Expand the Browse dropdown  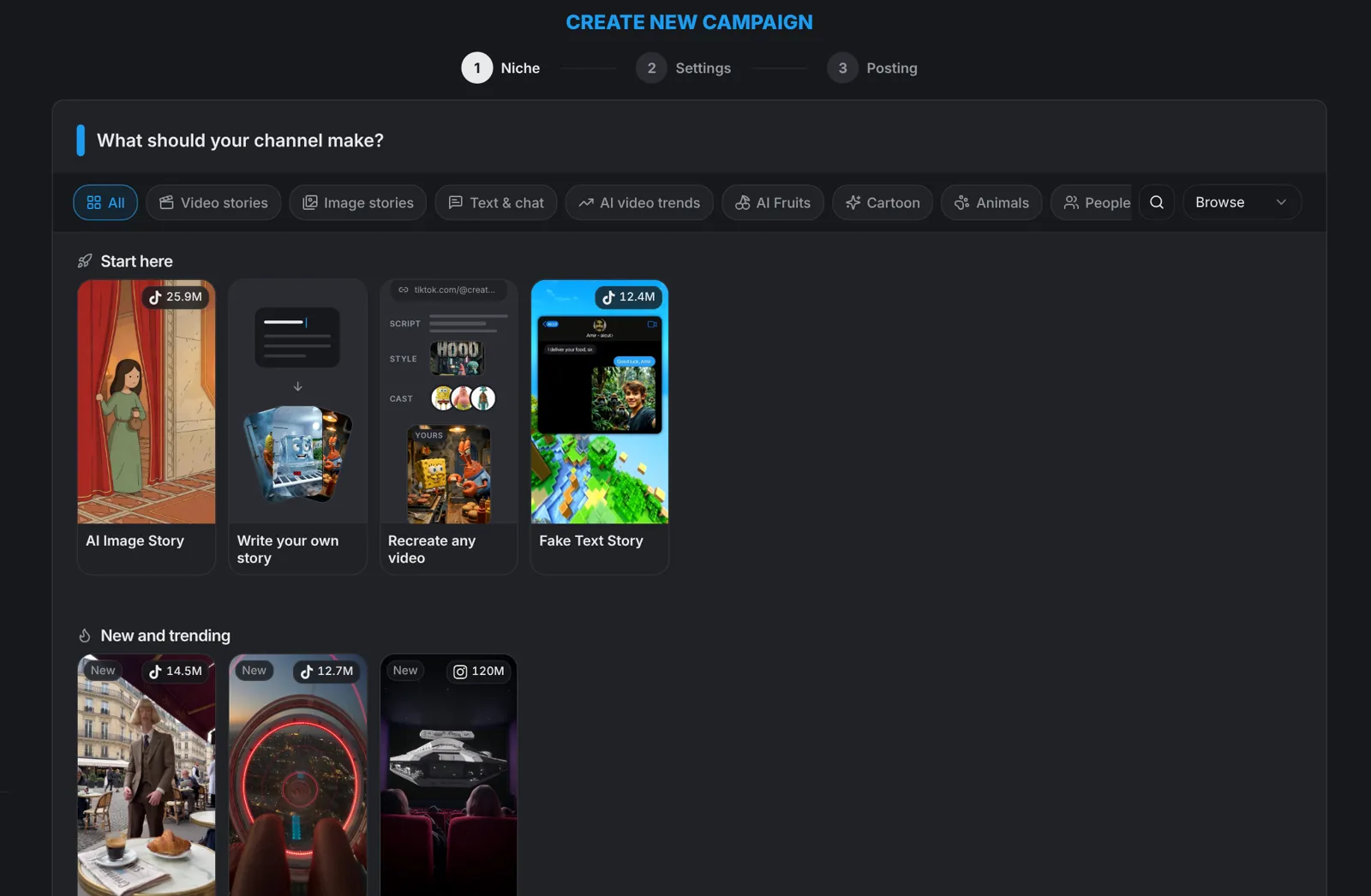coord(1242,202)
